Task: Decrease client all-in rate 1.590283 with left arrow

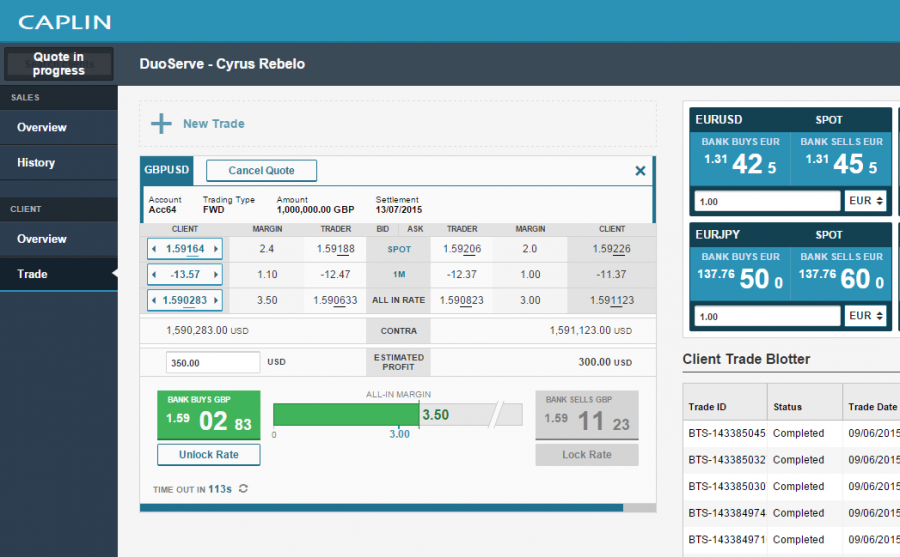Action: (154, 300)
